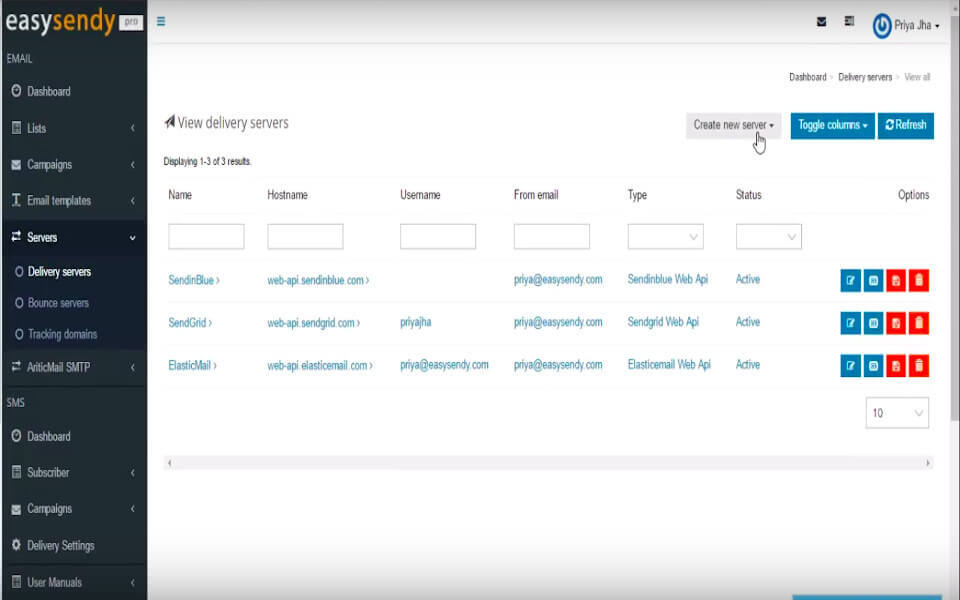This screenshot has height=600, width=960.
Task: Expand User Manuals sidebar menu
Action: [73, 582]
